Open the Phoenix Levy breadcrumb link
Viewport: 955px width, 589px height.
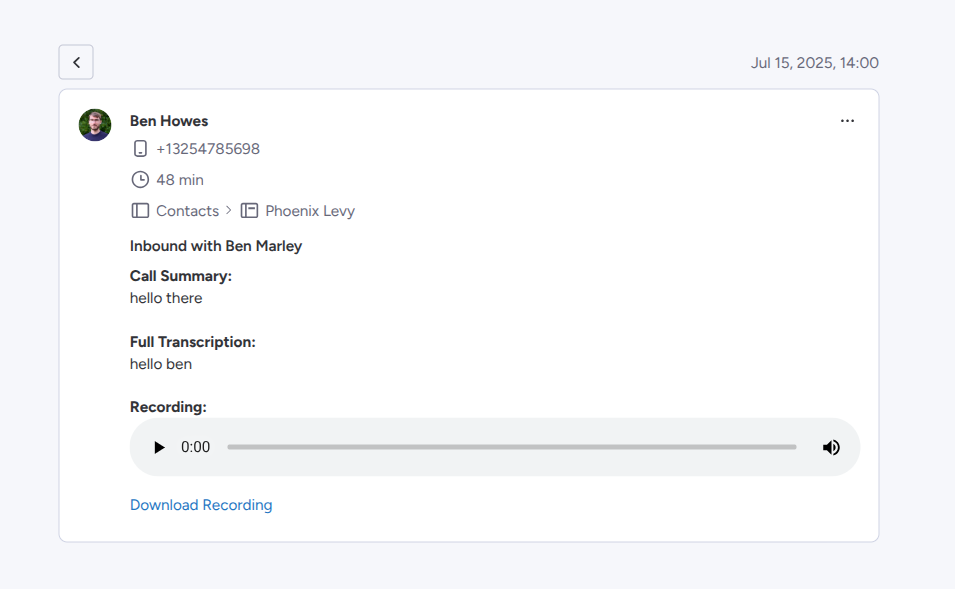(x=310, y=211)
